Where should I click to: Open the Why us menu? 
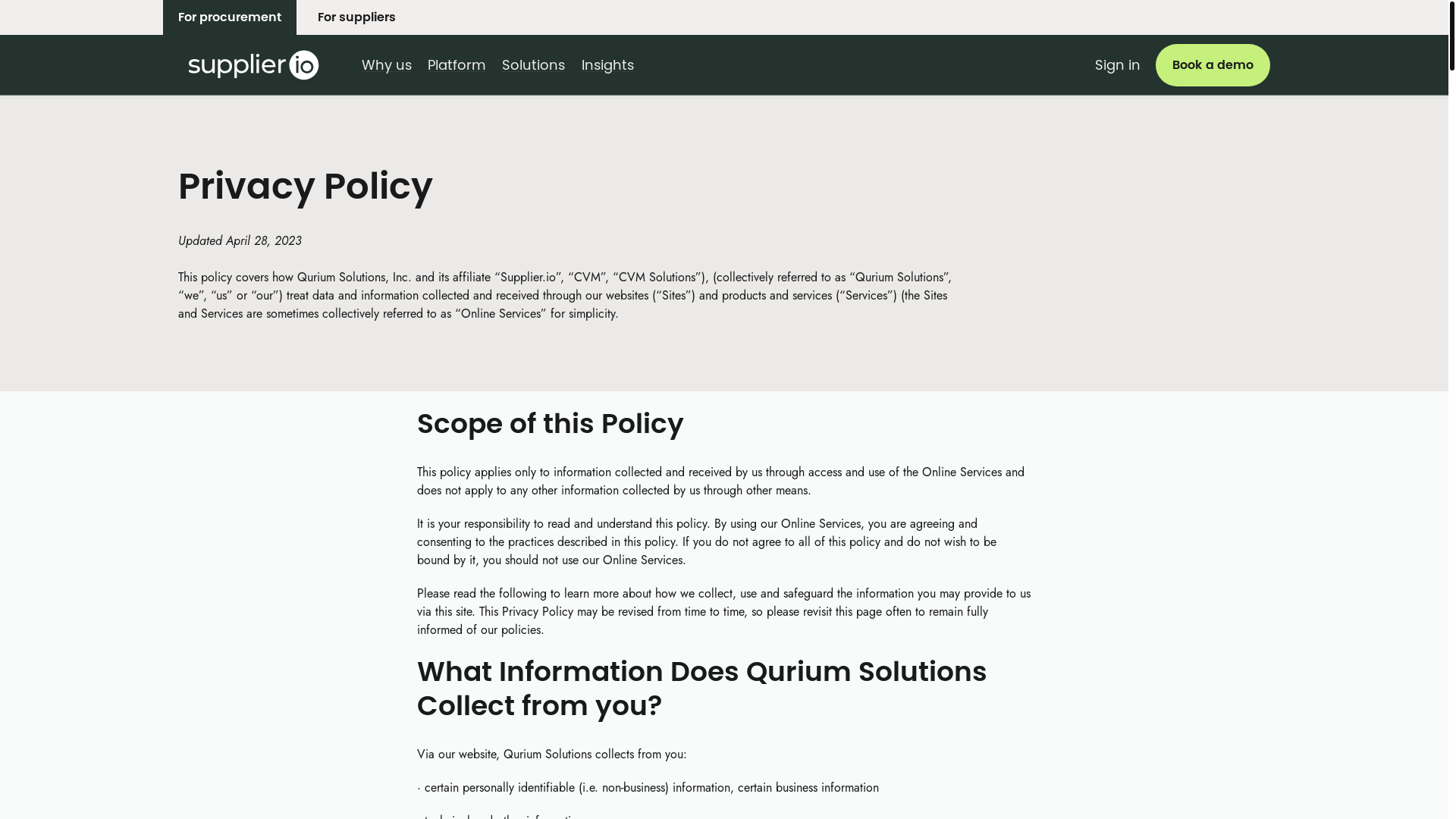click(387, 65)
